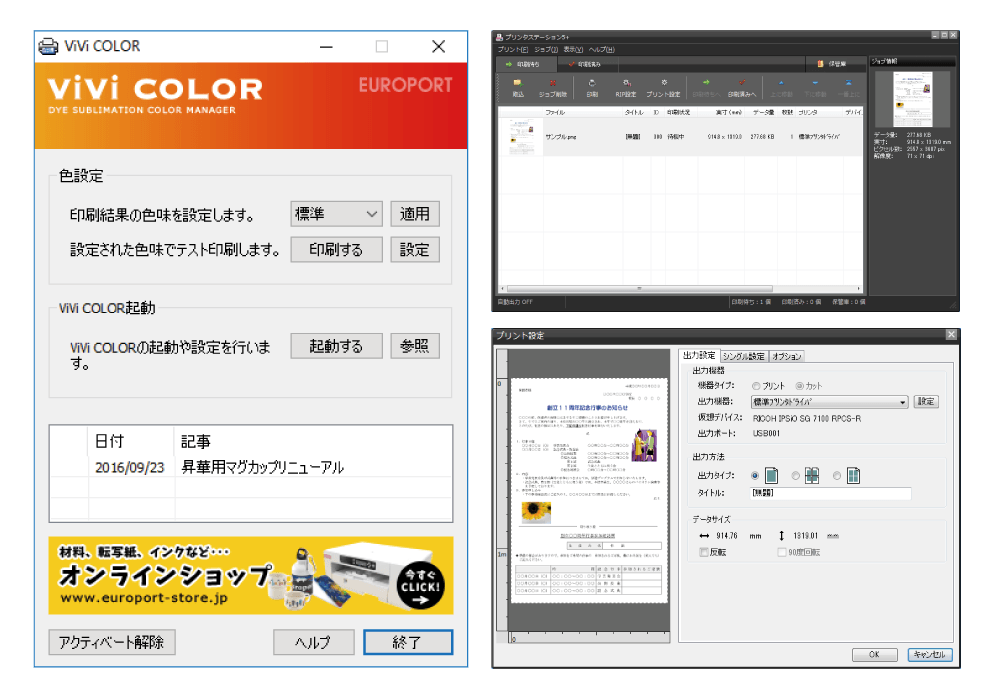The width and height of the screenshot is (1000, 700).
Task: Select the third 出力タイプ radio button
Action: point(837,476)
